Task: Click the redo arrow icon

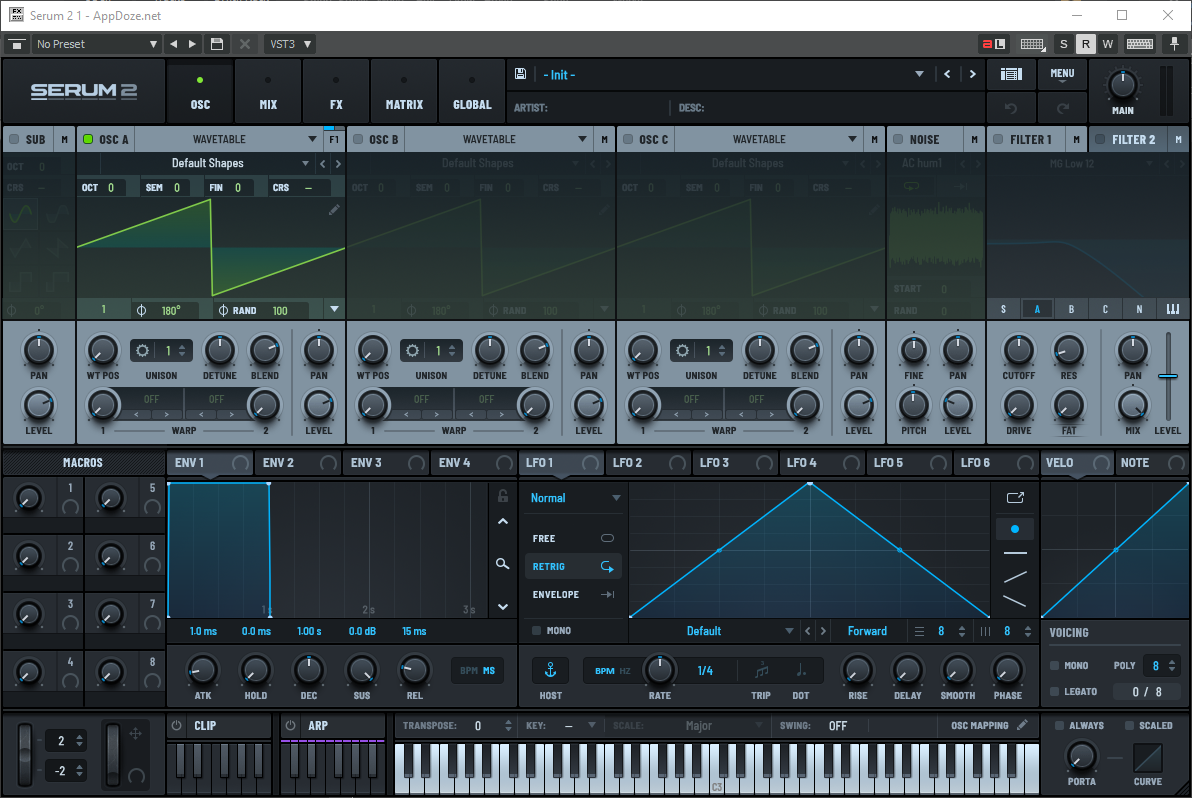Action: tap(1062, 107)
